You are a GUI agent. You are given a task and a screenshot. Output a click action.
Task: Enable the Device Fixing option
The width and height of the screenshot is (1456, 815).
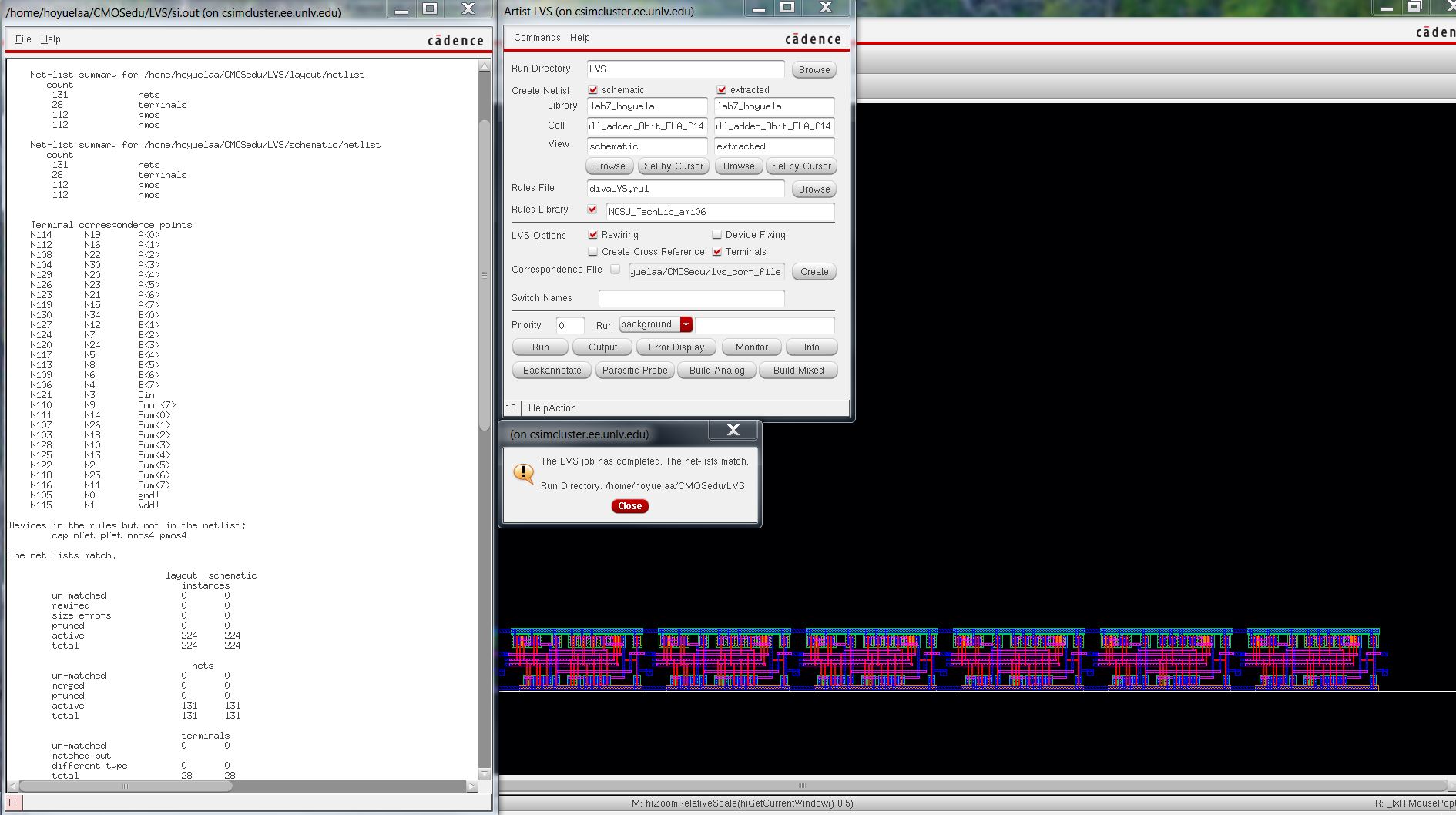[x=717, y=235]
